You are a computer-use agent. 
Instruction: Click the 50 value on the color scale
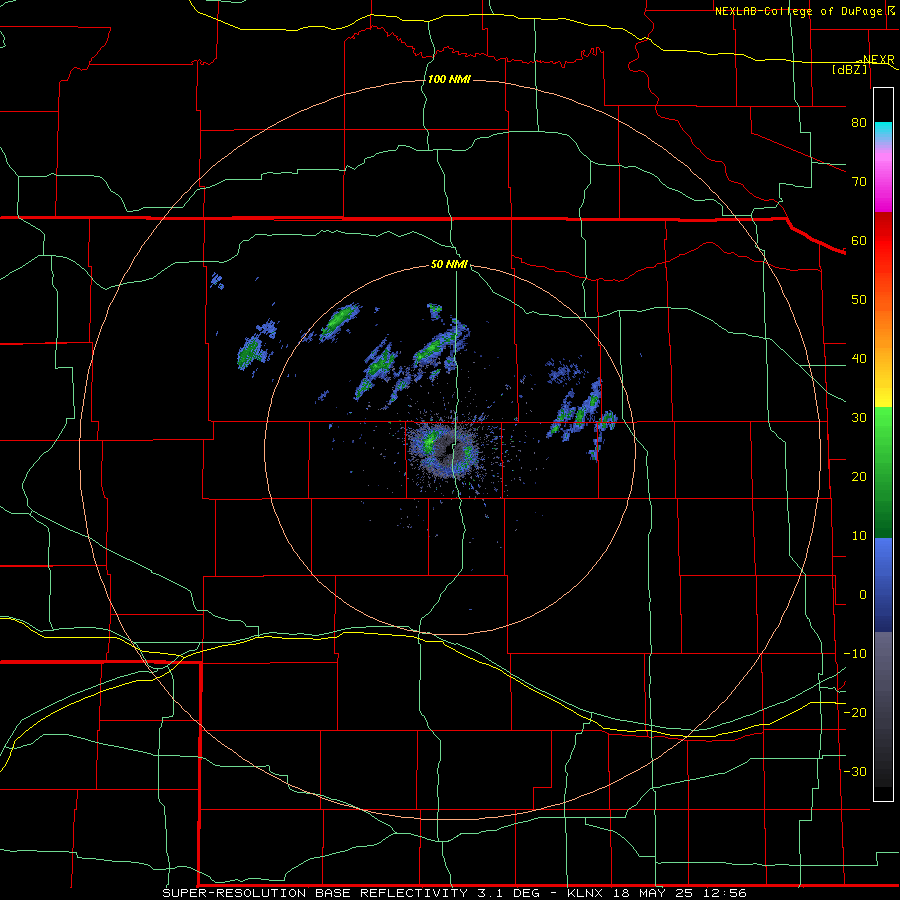pos(859,300)
